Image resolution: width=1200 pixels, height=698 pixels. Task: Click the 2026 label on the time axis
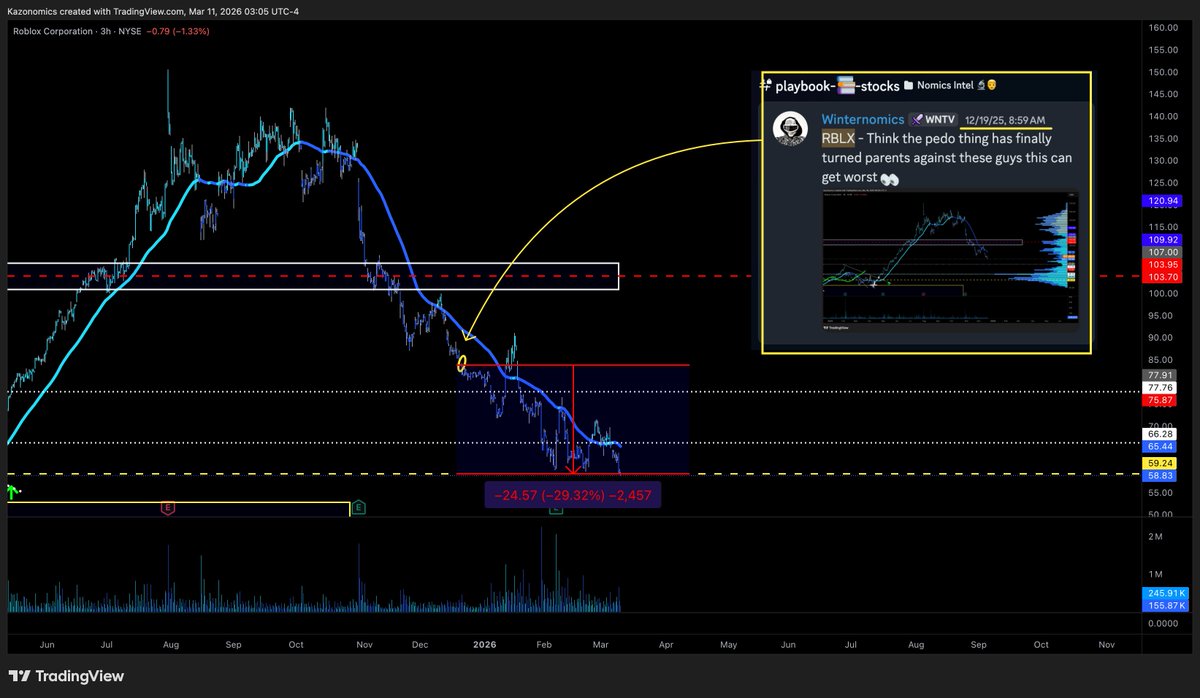click(x=483, y=645)
